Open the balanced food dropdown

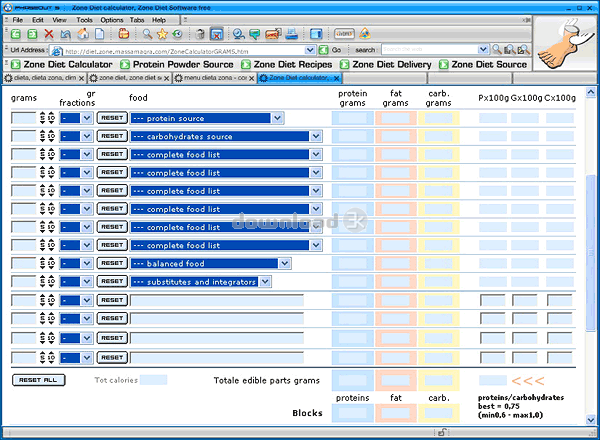pyautogui.click(x=284, y=263)
